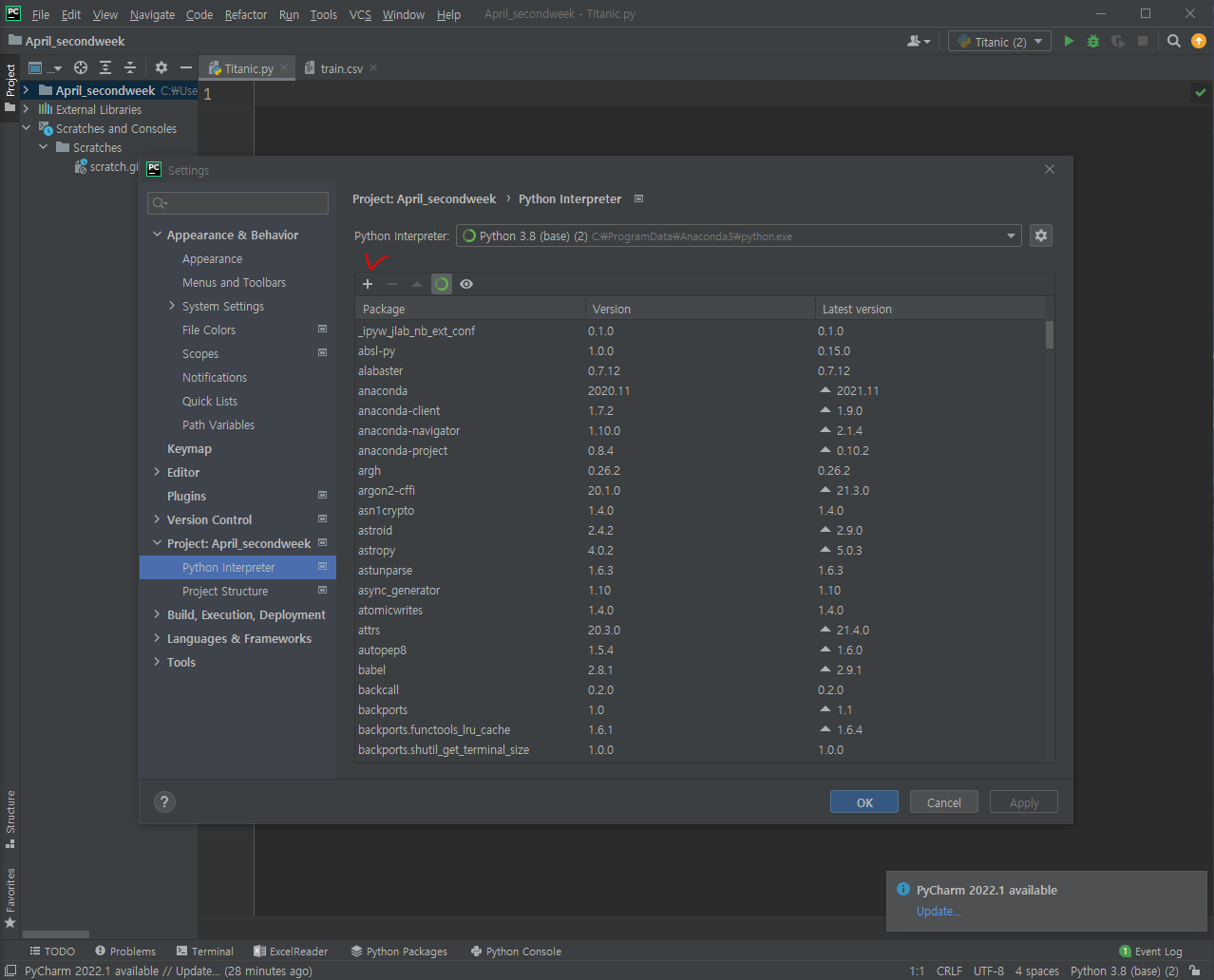Expand Languages & Frameworks section
Viewport: 1214px width, 980px height.
pos(157,638)
